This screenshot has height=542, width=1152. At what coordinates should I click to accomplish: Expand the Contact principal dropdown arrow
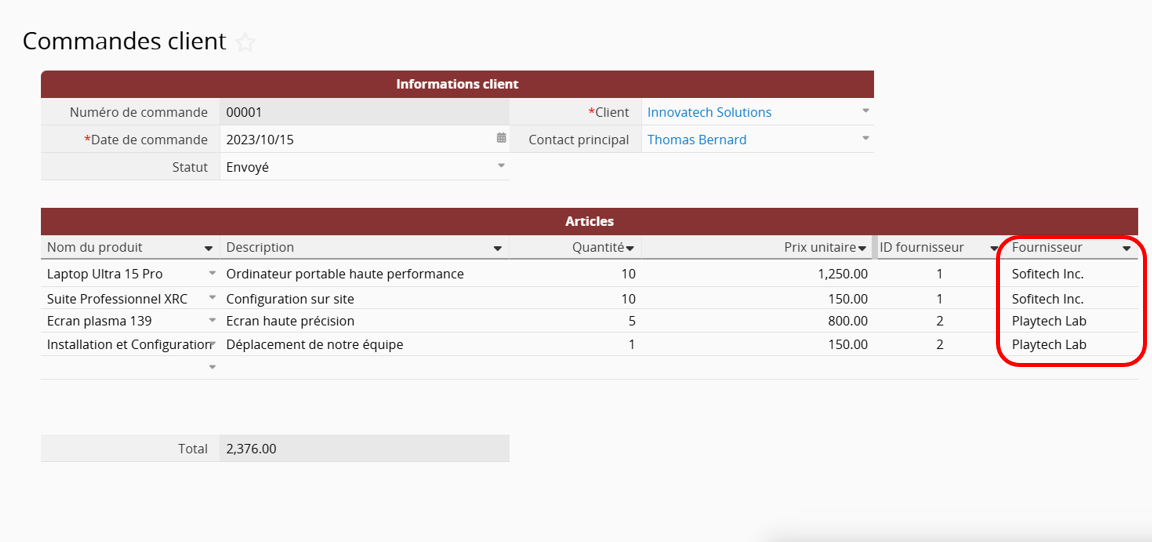pos(866,138)
